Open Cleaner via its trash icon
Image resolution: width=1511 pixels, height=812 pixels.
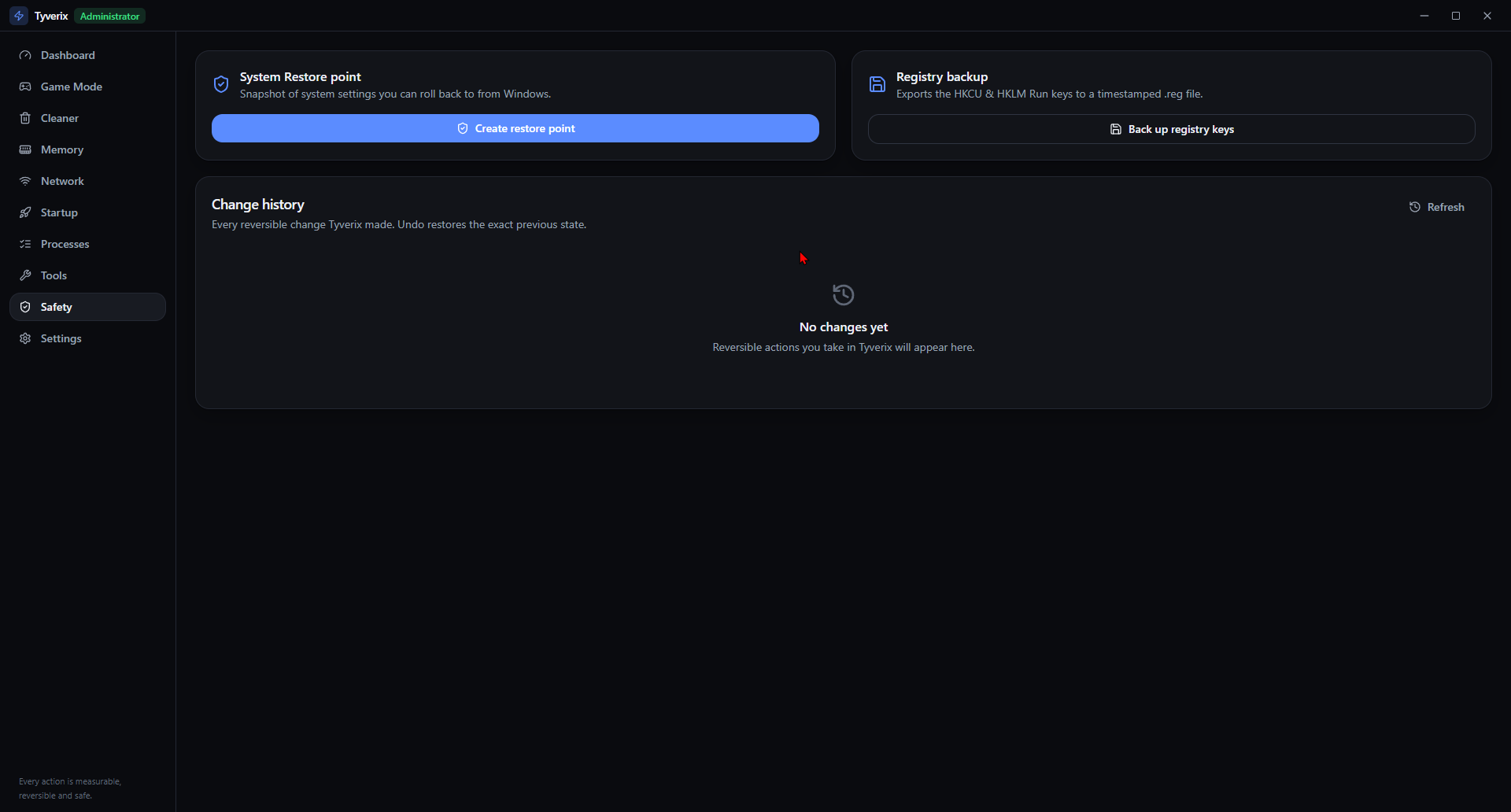click(x=25, y=118)
